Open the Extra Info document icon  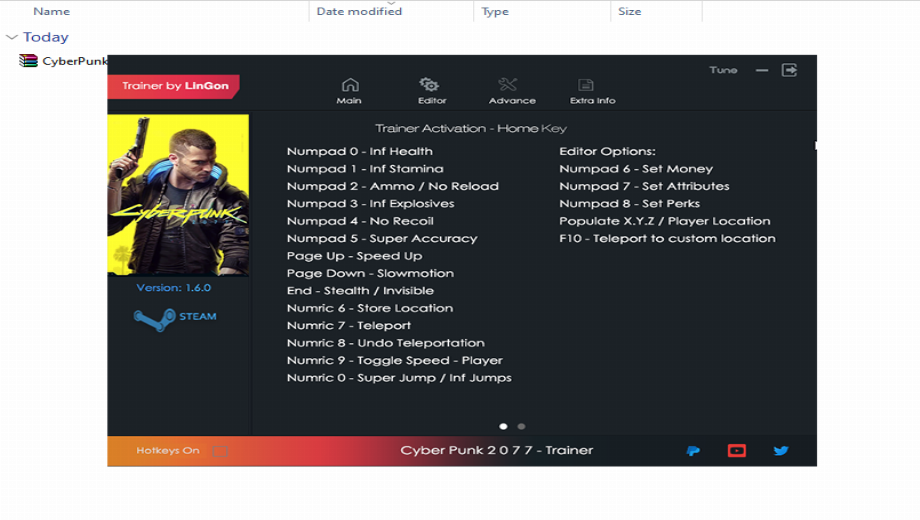586,85
